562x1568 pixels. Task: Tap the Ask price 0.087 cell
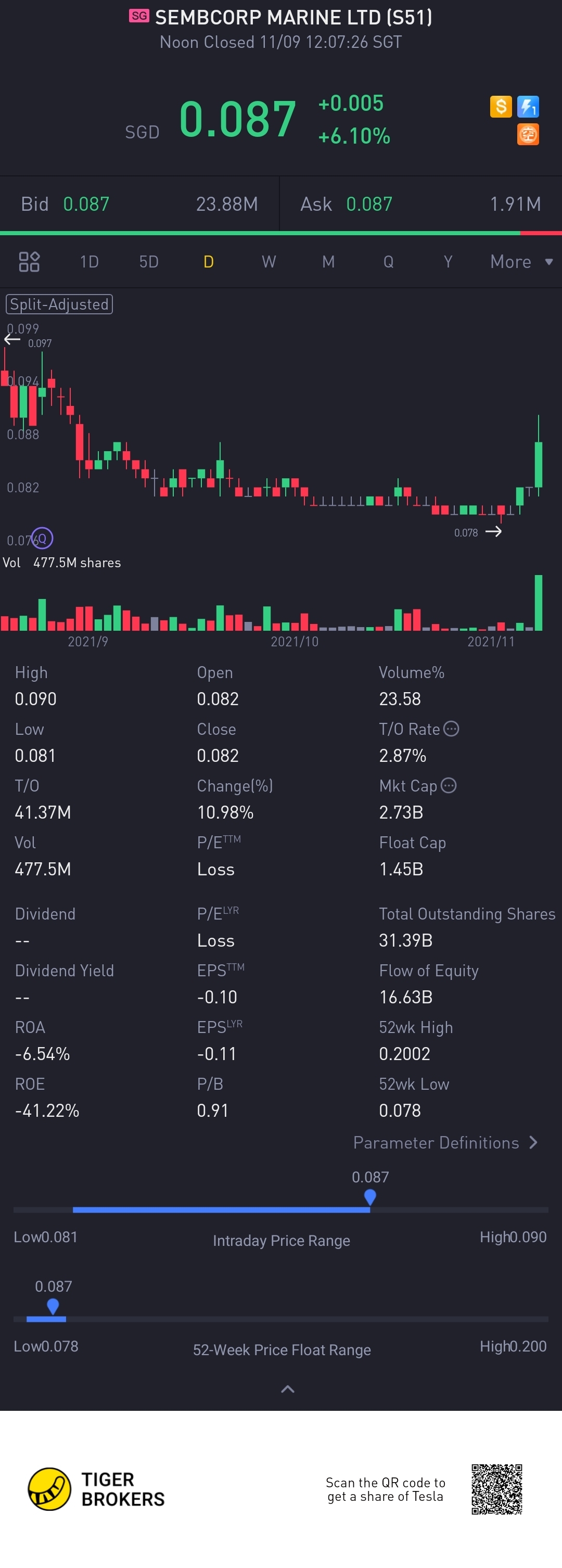tap(369, 204)
